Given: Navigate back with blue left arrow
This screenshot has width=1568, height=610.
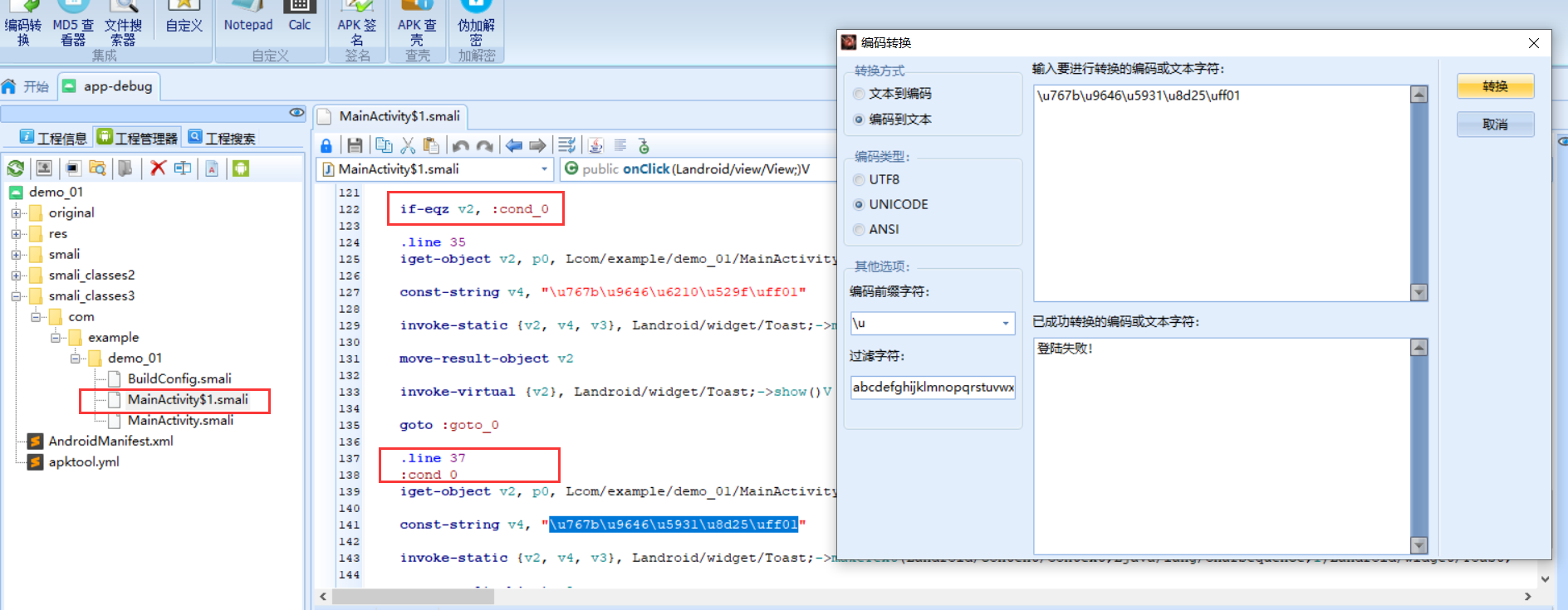Looking at the screenshot, I should point(514,146).
